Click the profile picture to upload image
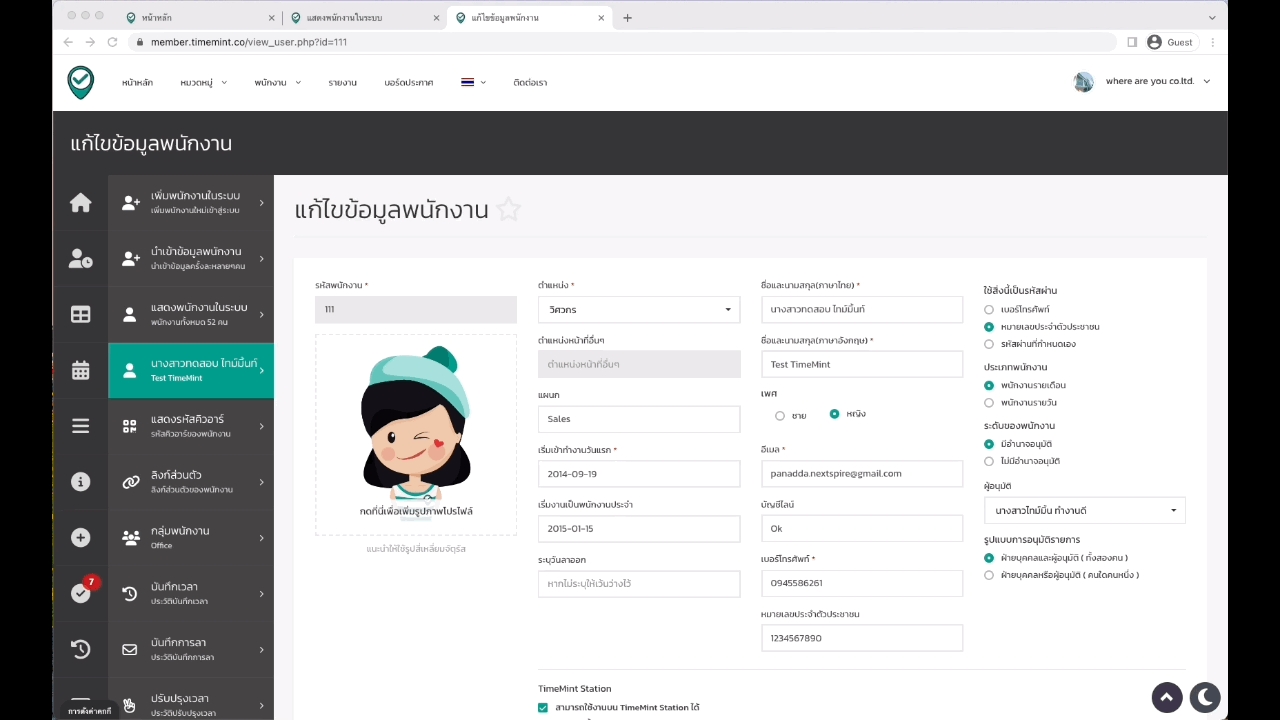The image size is (1280, 720). tap(416, 430)
